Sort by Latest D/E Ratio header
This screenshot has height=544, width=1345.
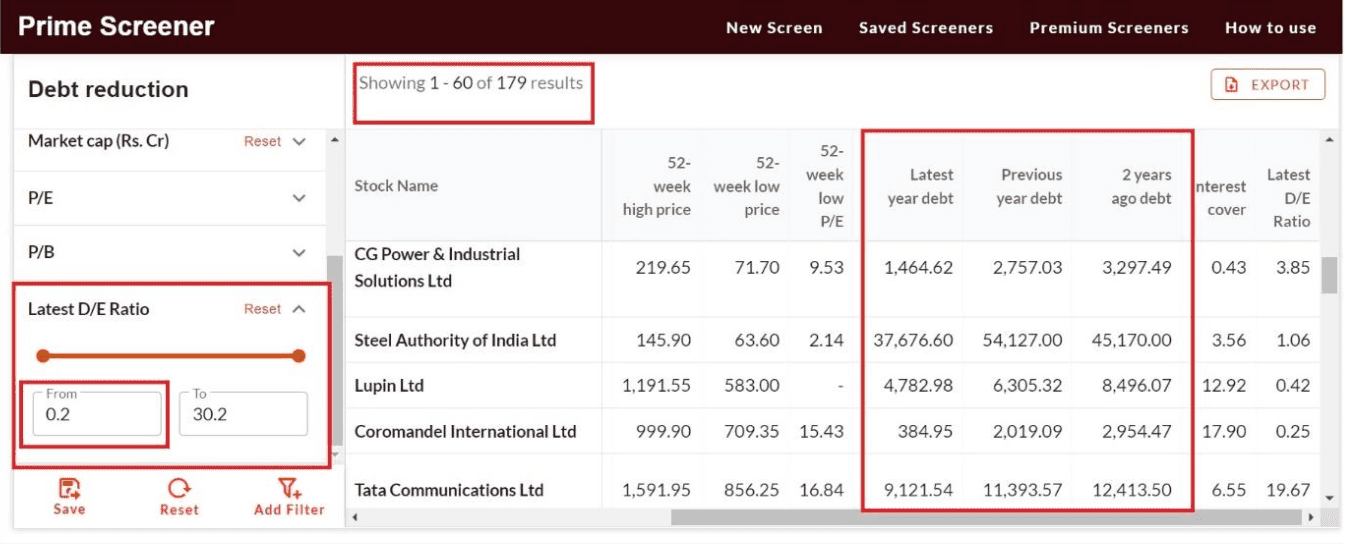(1289, 198)
